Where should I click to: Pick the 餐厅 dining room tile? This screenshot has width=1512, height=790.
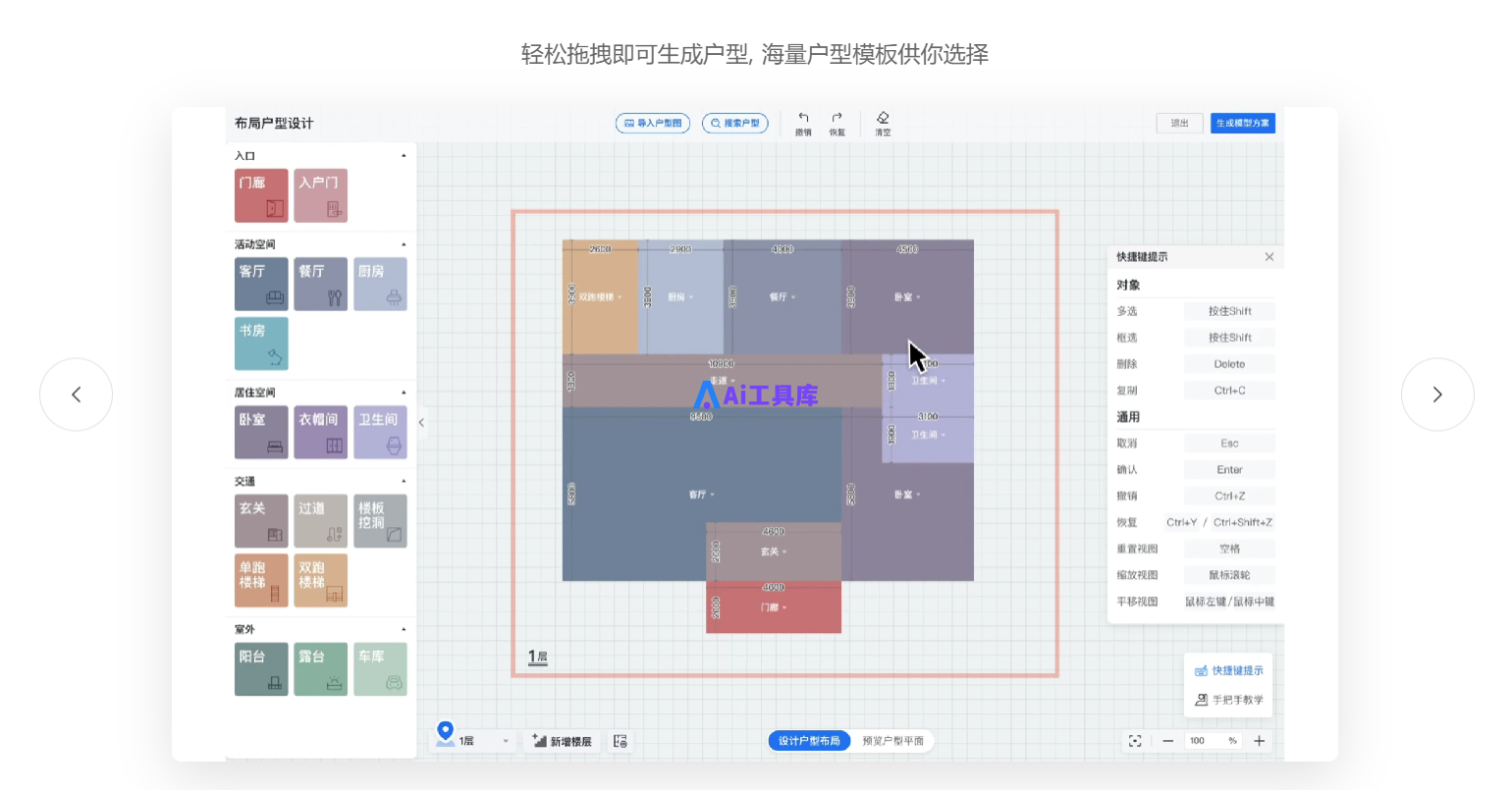point(320,285)
